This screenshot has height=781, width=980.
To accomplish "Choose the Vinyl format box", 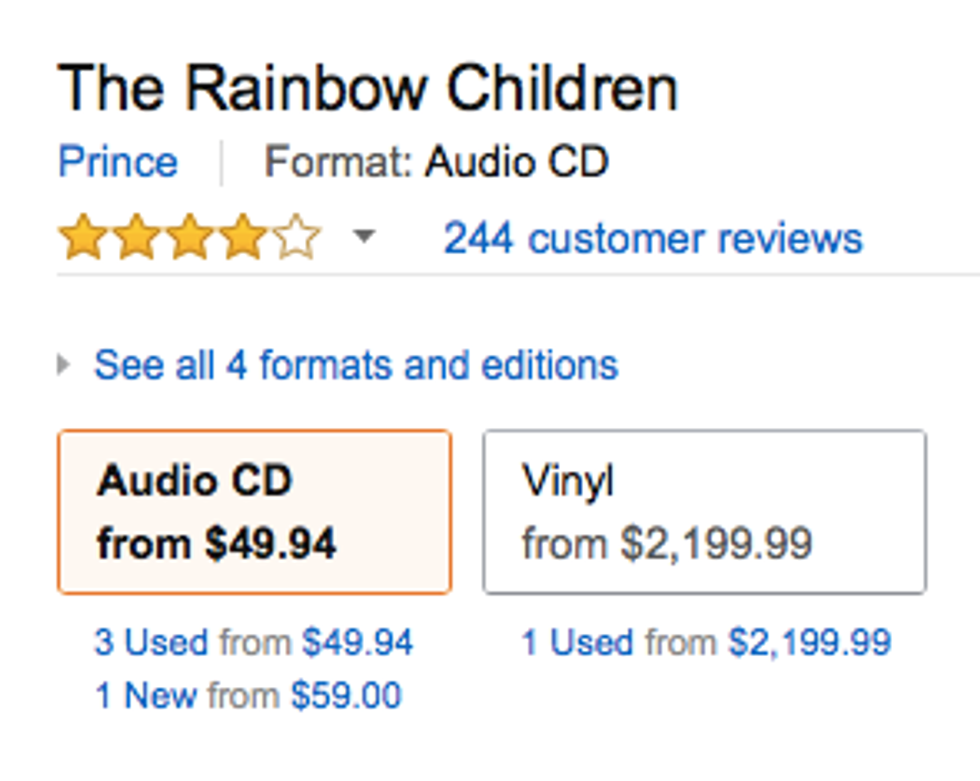I will [704, 512].
